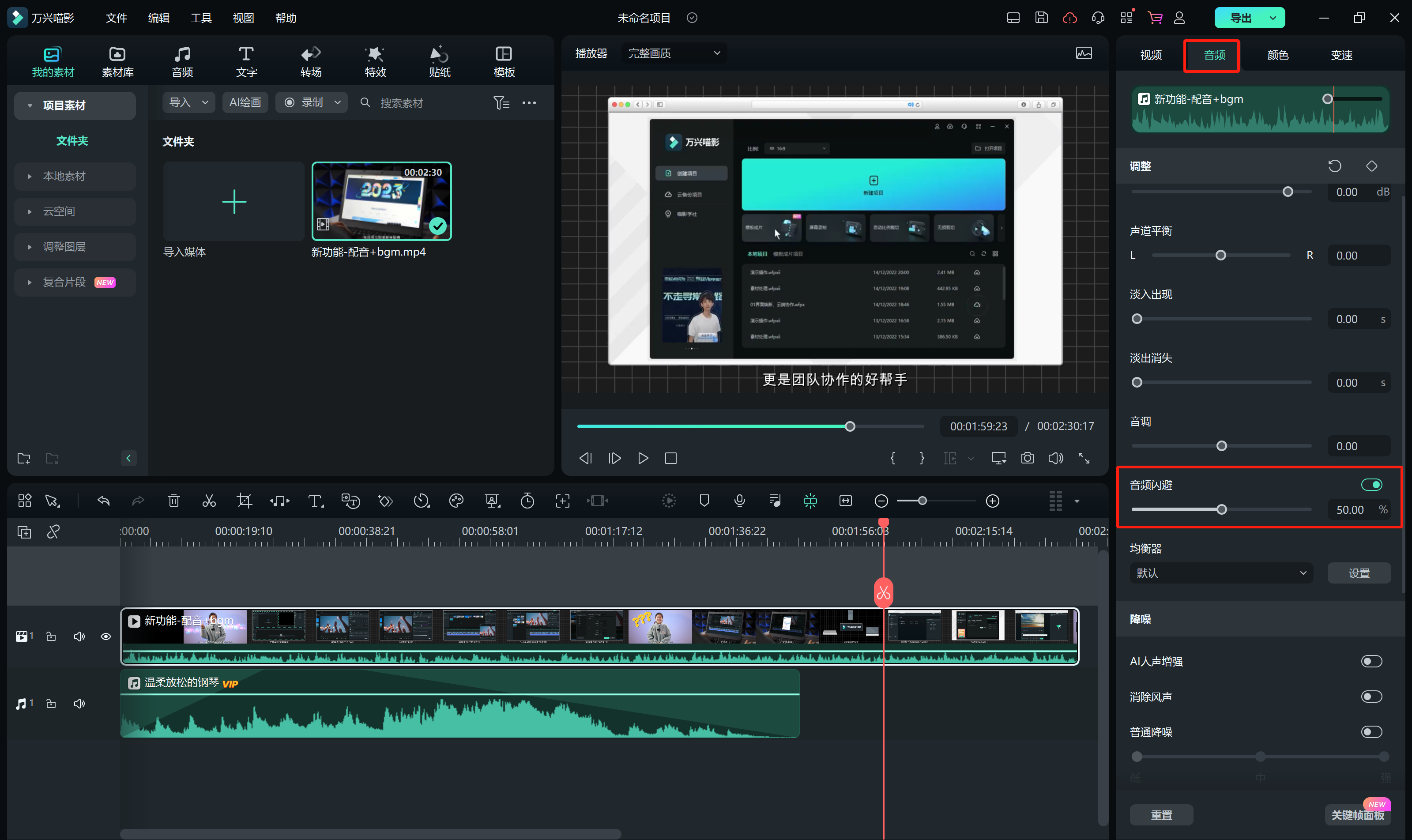Toggle the audio ducking (音频闪避) switch
This screenshot has height=840, width=1412.
point(1371,485)
